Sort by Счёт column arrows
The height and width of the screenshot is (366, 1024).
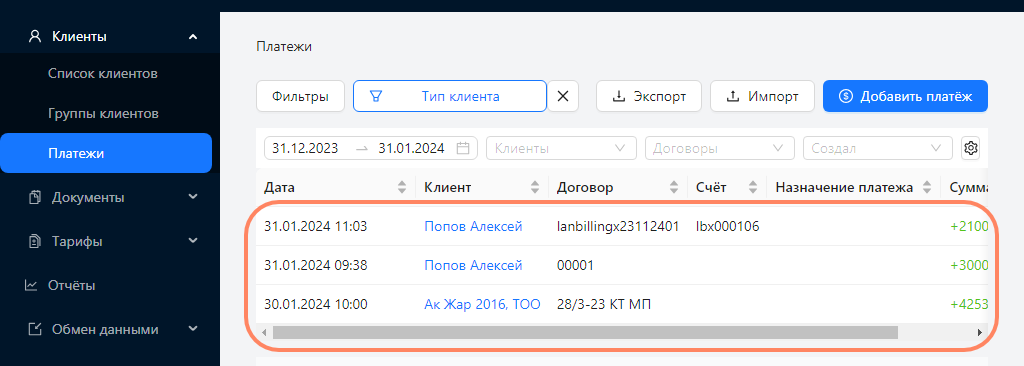pyautogui.click(x=753, y=188)
